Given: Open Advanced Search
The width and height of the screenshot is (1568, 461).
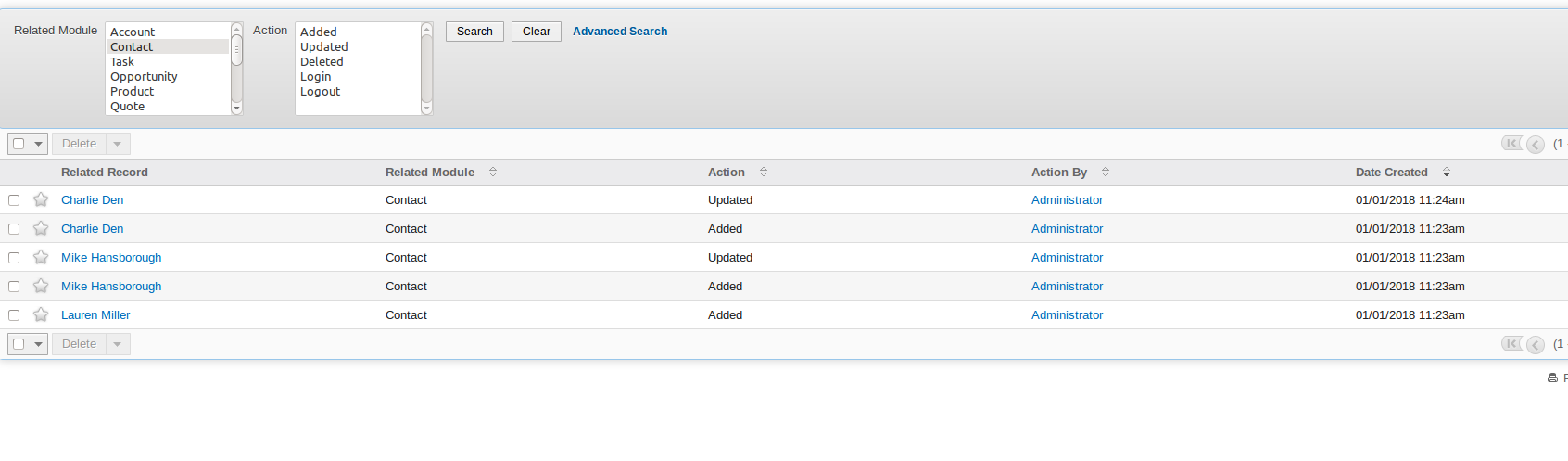Looking at the screenshot, I should (x=620, y=32).
